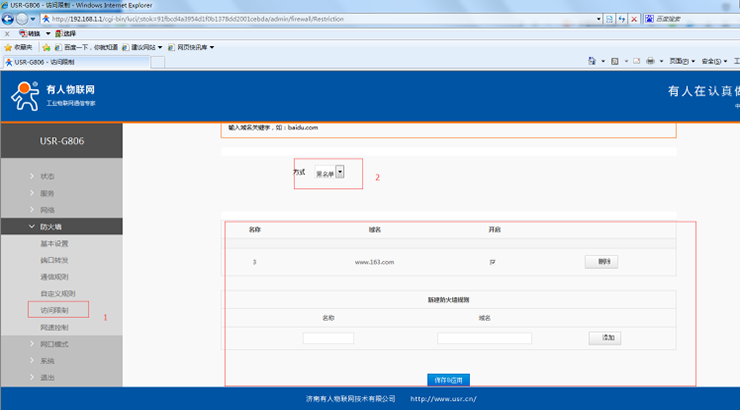Click the 收藏夹 favorites star icon
The height and width of the screenshot is (410, 740).
[9, 47]
